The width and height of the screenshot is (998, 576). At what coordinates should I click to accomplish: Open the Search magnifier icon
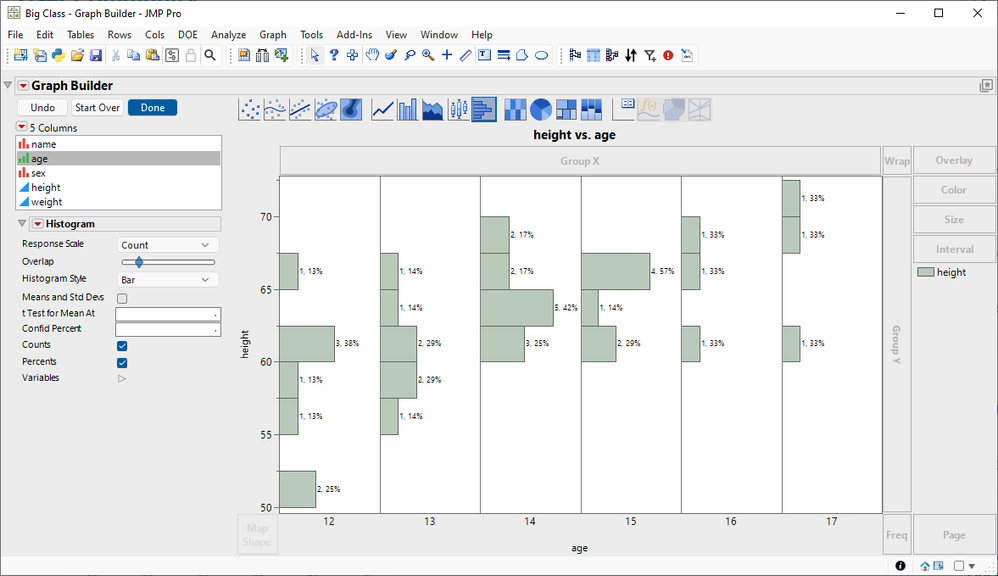pos(210,55)
